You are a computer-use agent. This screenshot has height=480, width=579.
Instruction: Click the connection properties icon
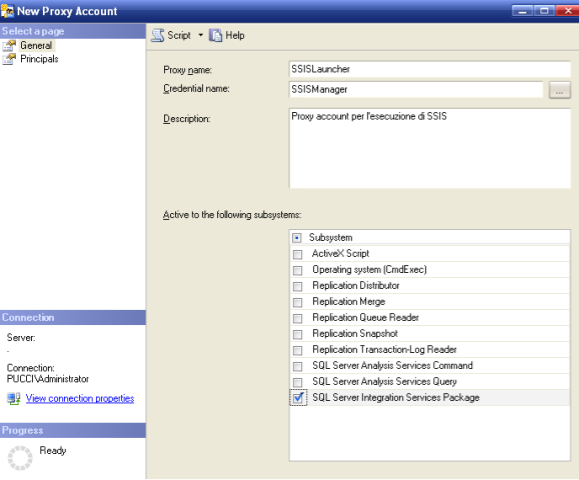click(14, 399)
